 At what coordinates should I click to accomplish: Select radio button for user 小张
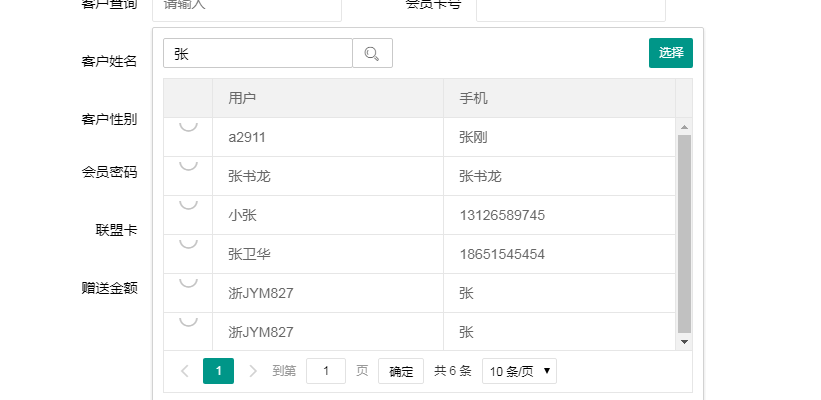188,204
